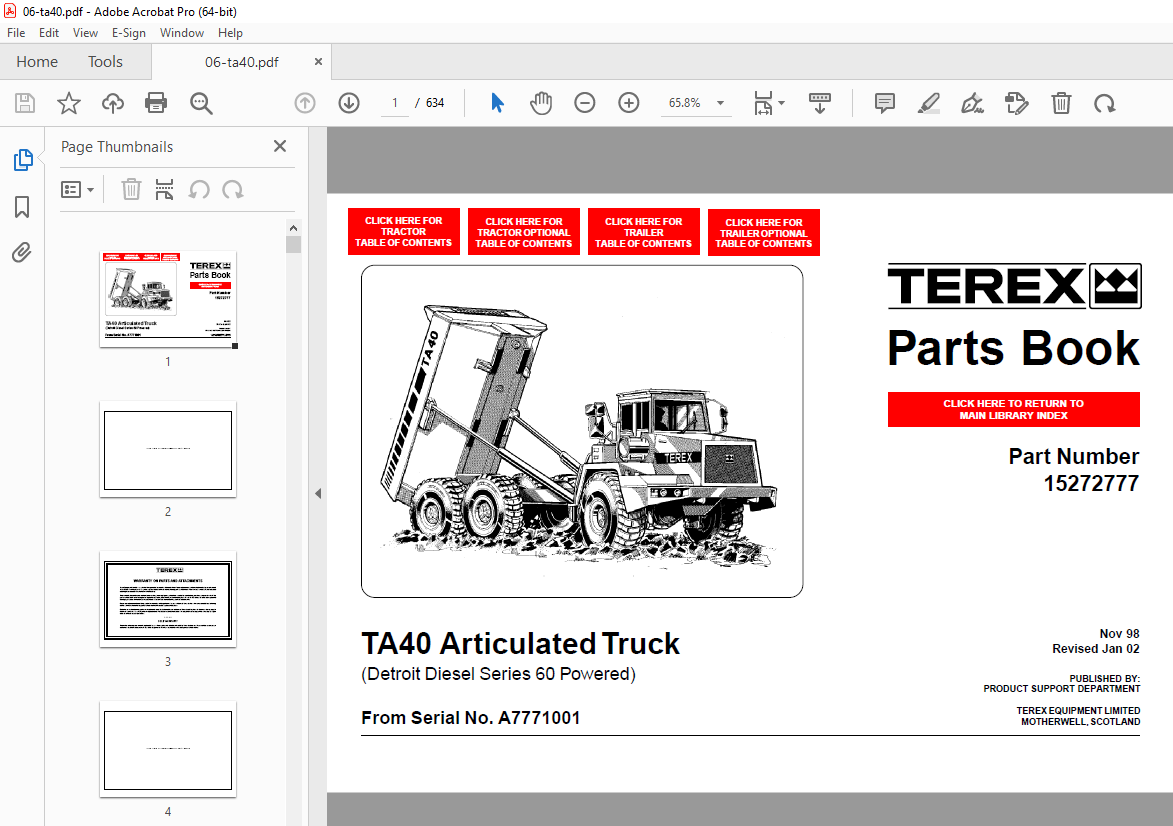Viewport: 1173px width, 826px height.
Task: Click the scrolling mode keyboard icon
Action: (820, 103)
